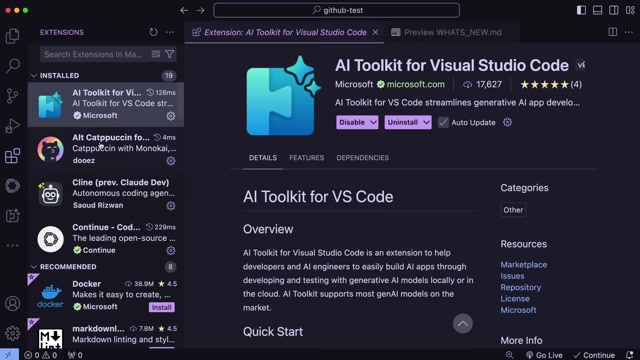Screen dimensions: 640x360
Task: Click Go Live in status bar
Action: (544, 355)
